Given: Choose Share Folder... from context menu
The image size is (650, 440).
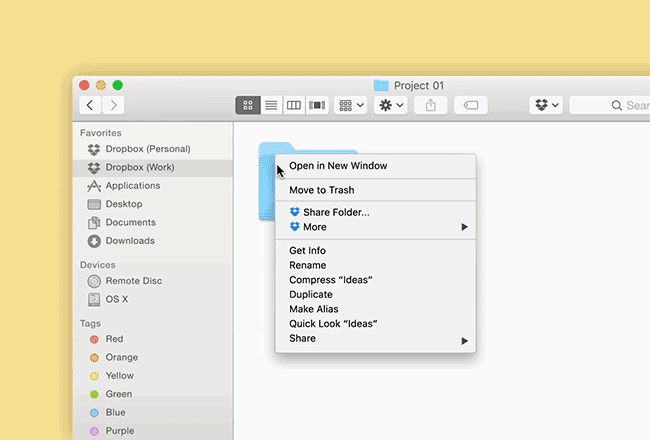Looking at the screenshot, I should (329, 212).
